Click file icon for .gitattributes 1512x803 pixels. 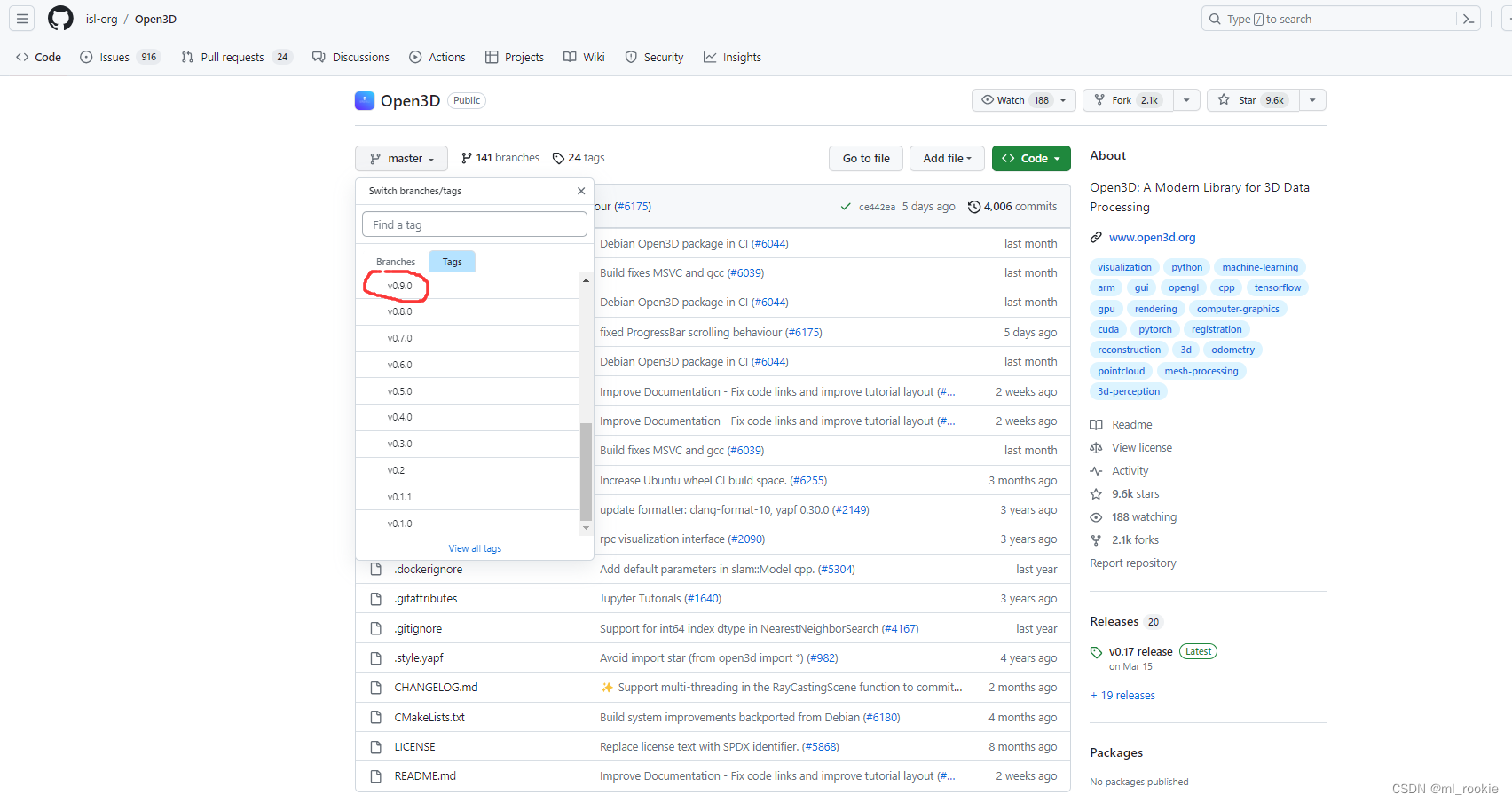tap(376, 599)
